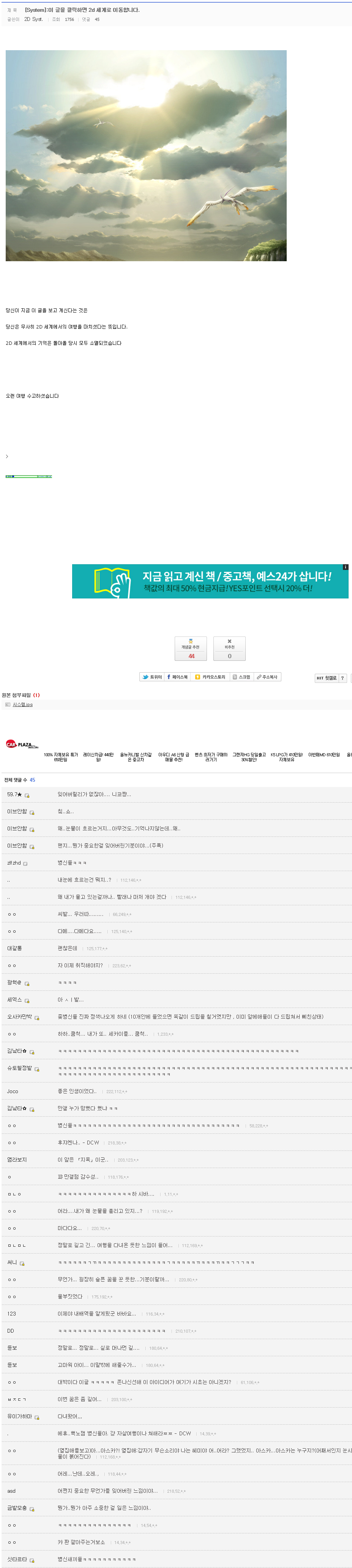Viewport: 352px width, 1568px height.
Task: Open the attached file 시스템.jpg
Action: click(22, 704)
